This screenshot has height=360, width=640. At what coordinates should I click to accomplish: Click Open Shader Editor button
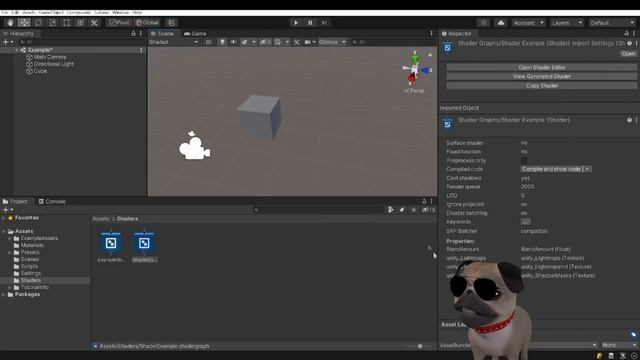(542, 67)
